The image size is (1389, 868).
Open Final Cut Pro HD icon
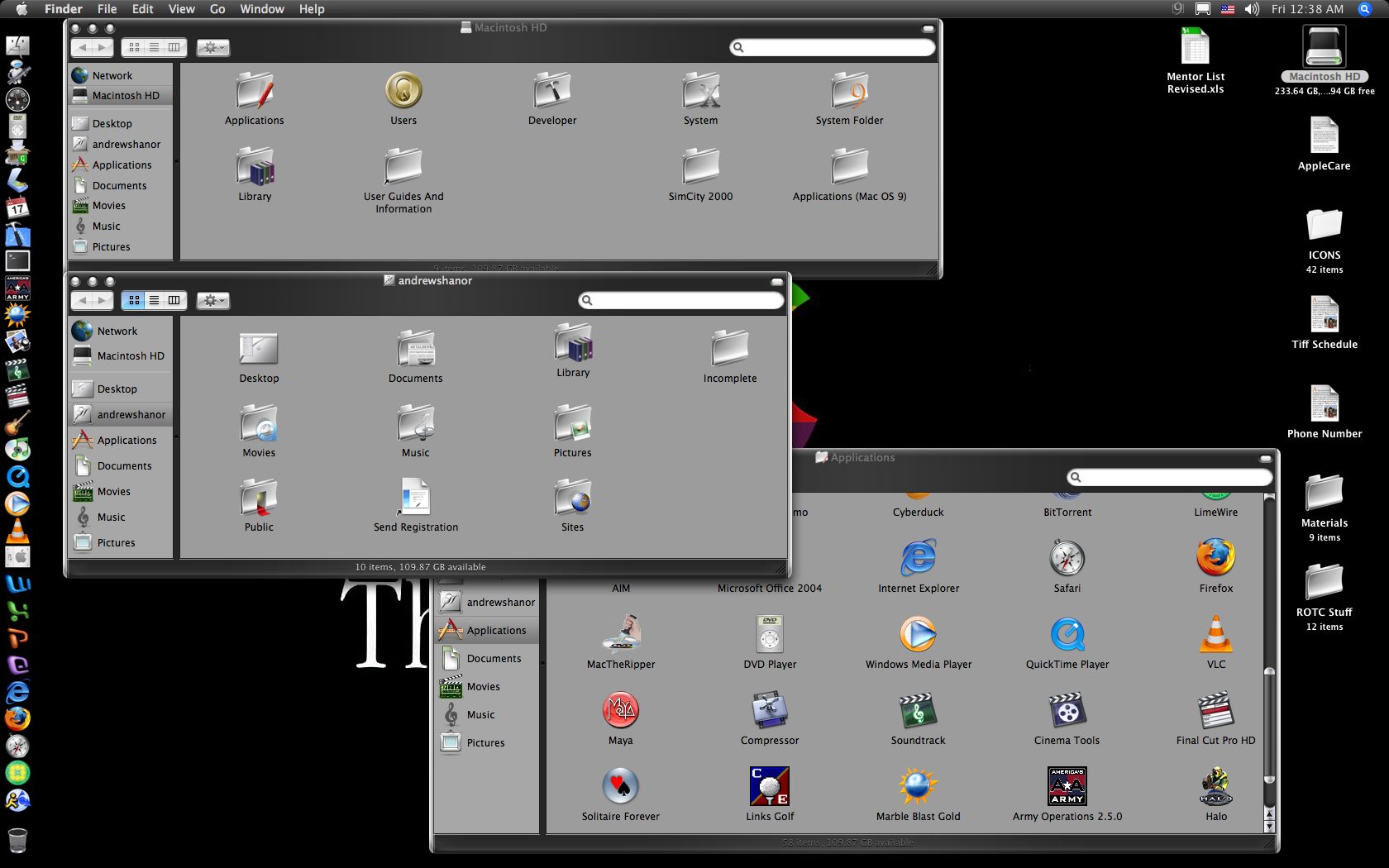point(1215,710)
